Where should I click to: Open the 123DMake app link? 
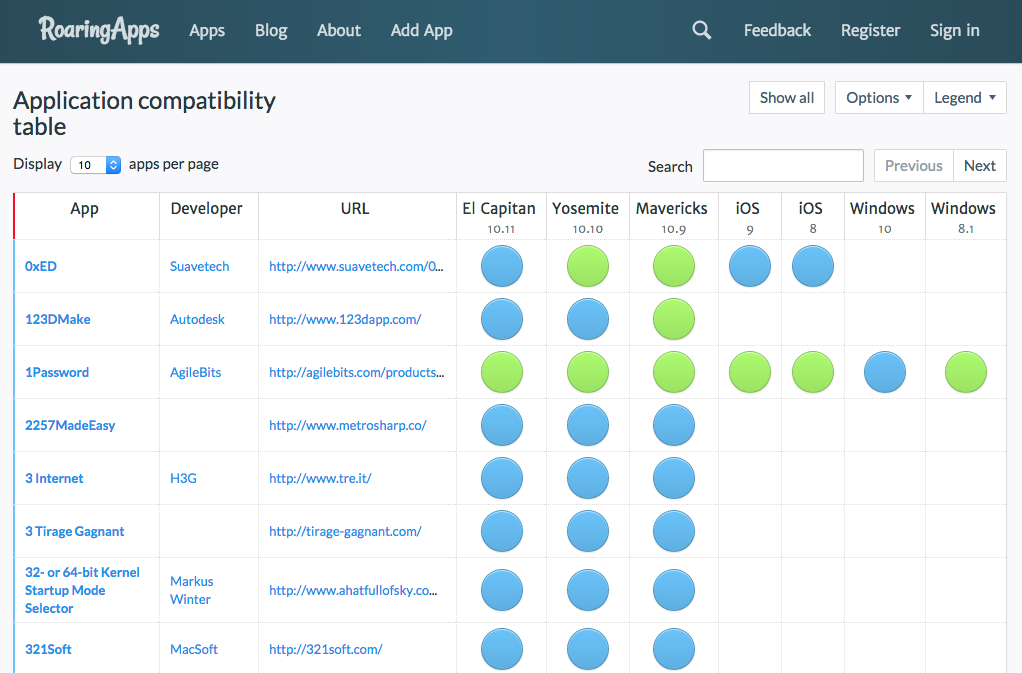[58, 319]
